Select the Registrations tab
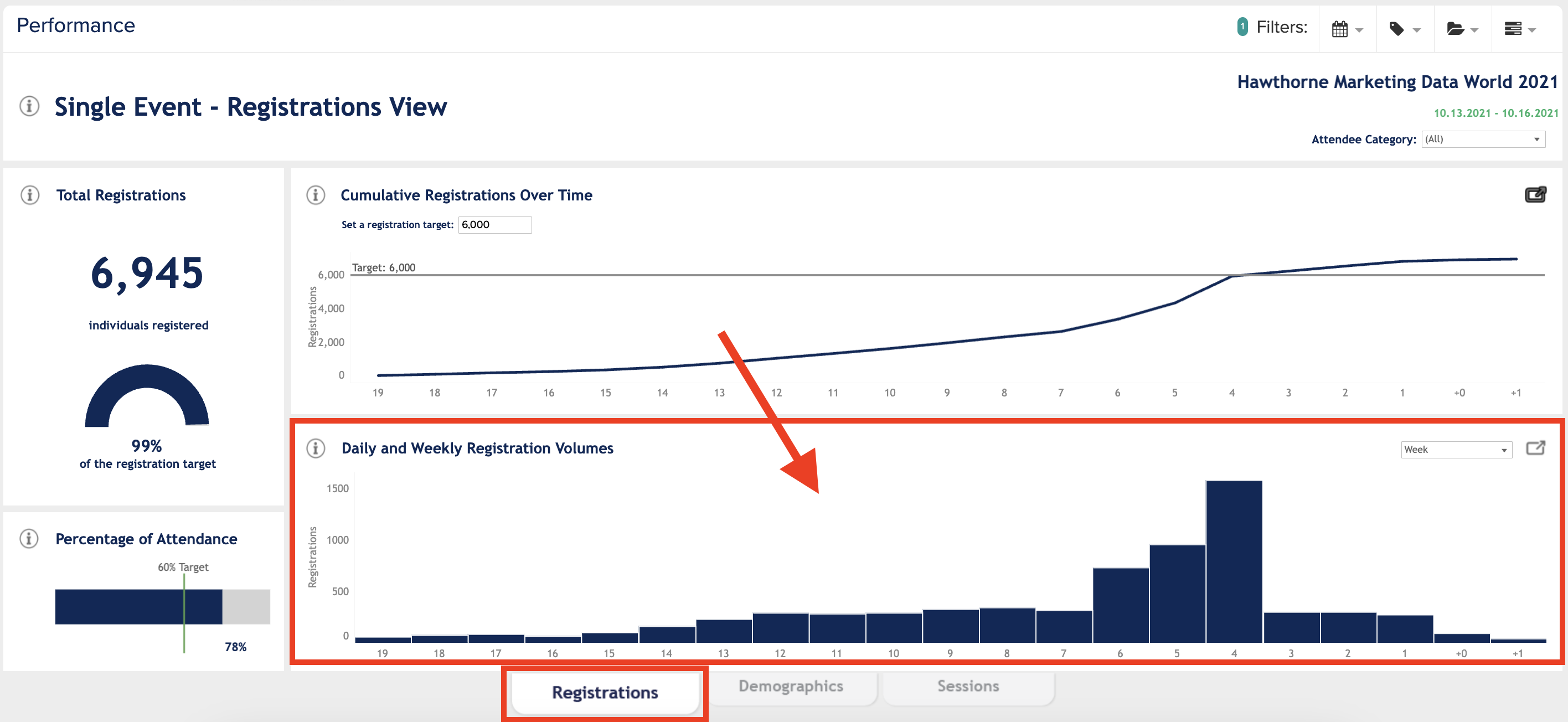 point(605,692)
